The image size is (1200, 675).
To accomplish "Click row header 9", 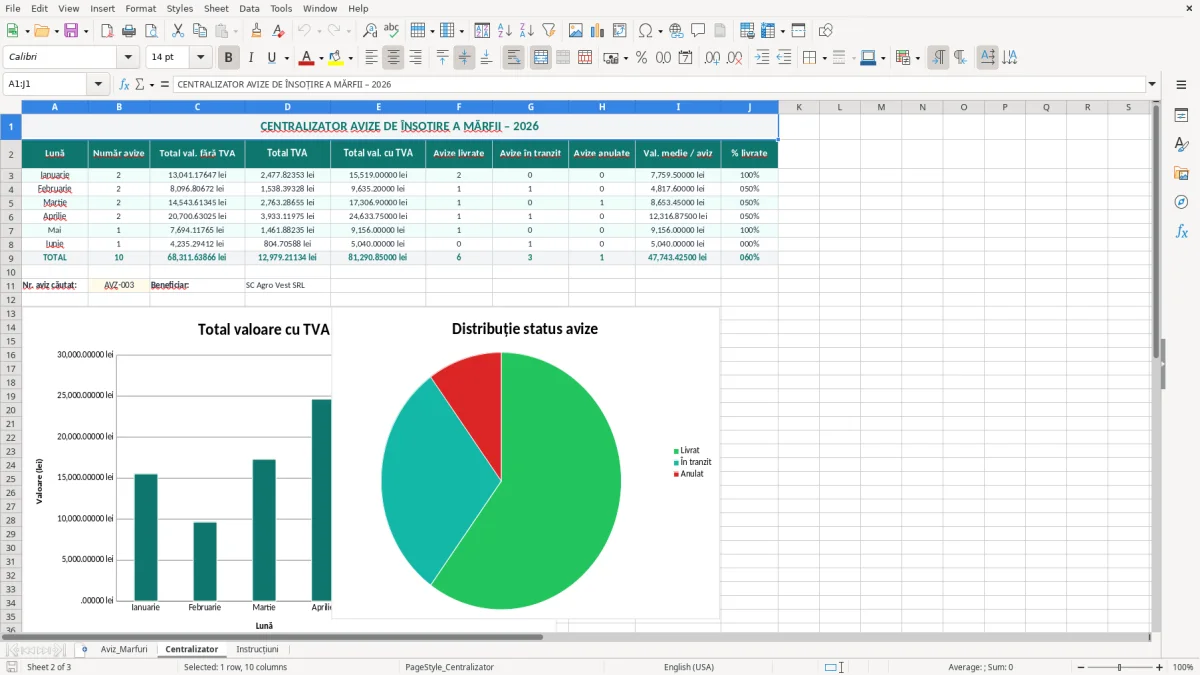I will 11,257.
